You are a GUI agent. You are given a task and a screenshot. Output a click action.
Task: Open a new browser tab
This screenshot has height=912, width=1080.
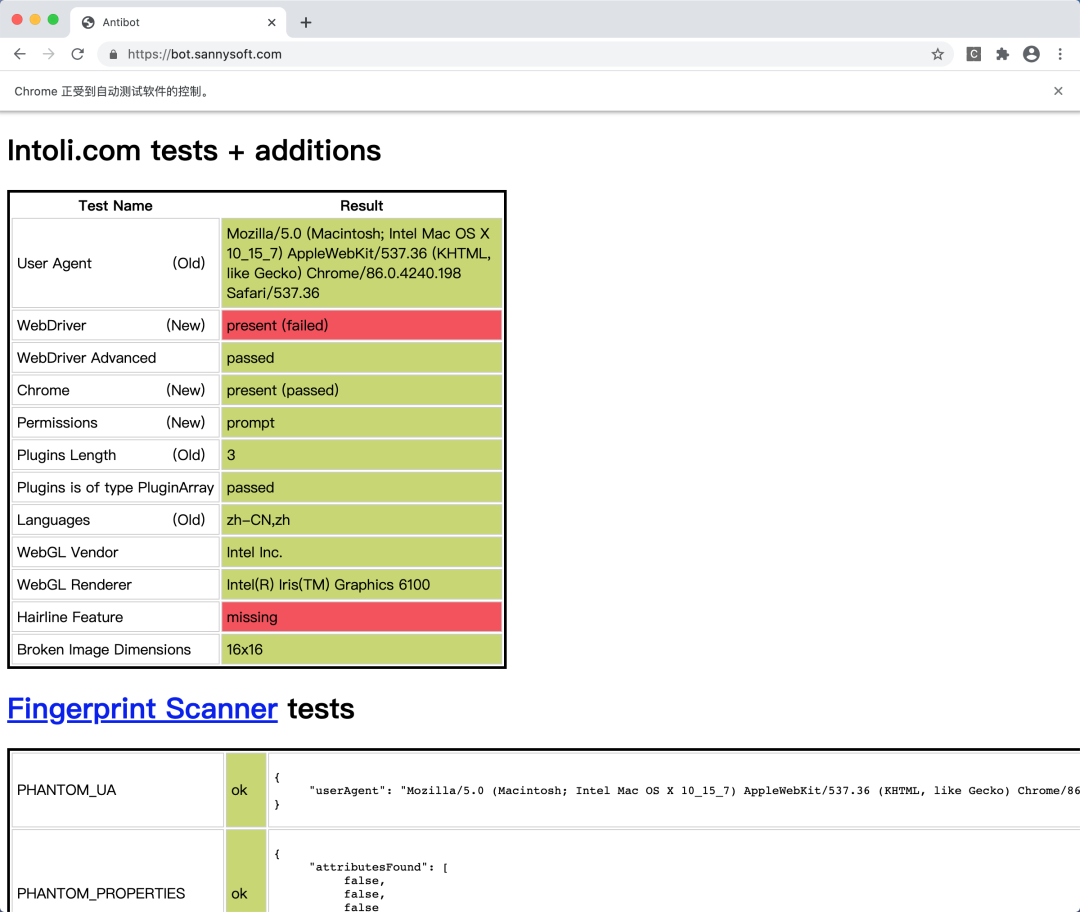coord(306,23)
